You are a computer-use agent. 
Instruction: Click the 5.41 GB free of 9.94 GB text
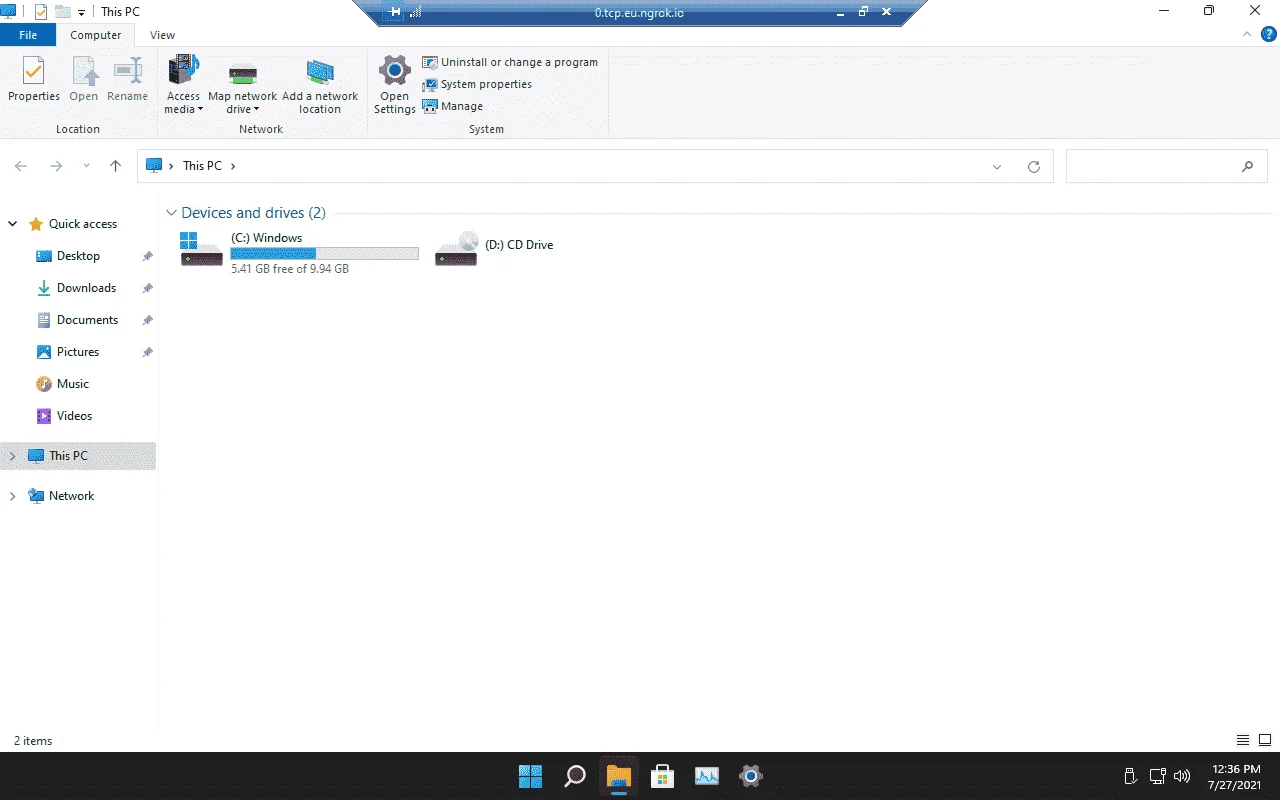coord(290,269)
